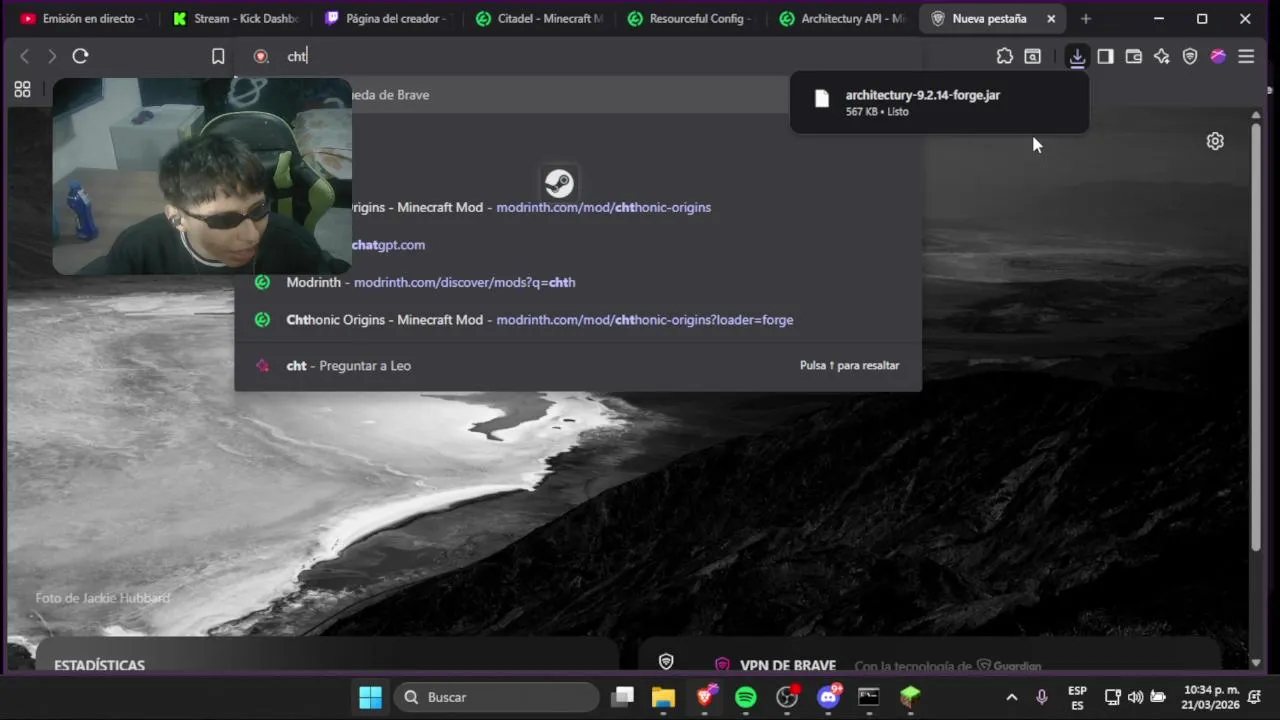Open the clock showing 10:34 p. m.
Screen dimensions: 1280x720
pos(1209,697)
